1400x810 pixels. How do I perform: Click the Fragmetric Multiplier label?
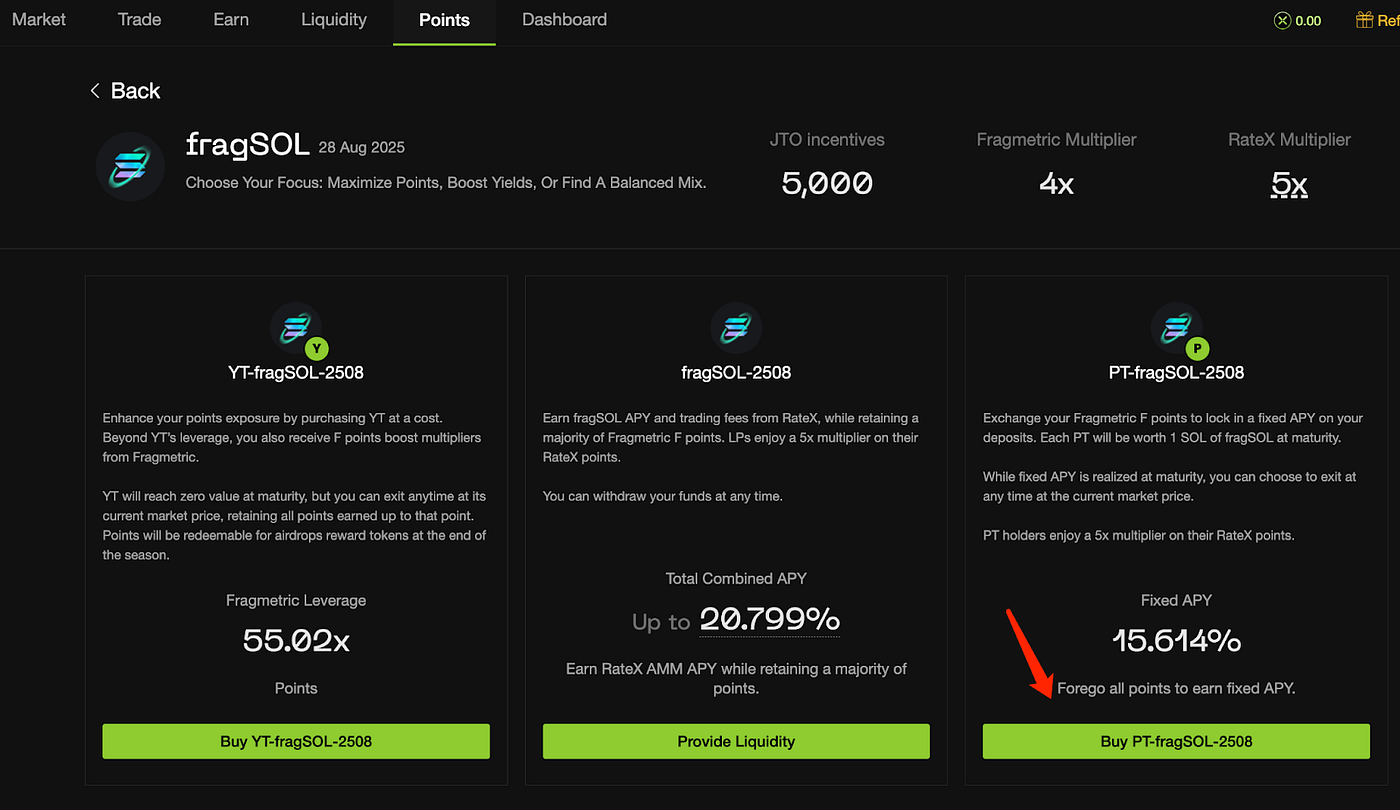pyautogui.click(x=1056, y=140)
